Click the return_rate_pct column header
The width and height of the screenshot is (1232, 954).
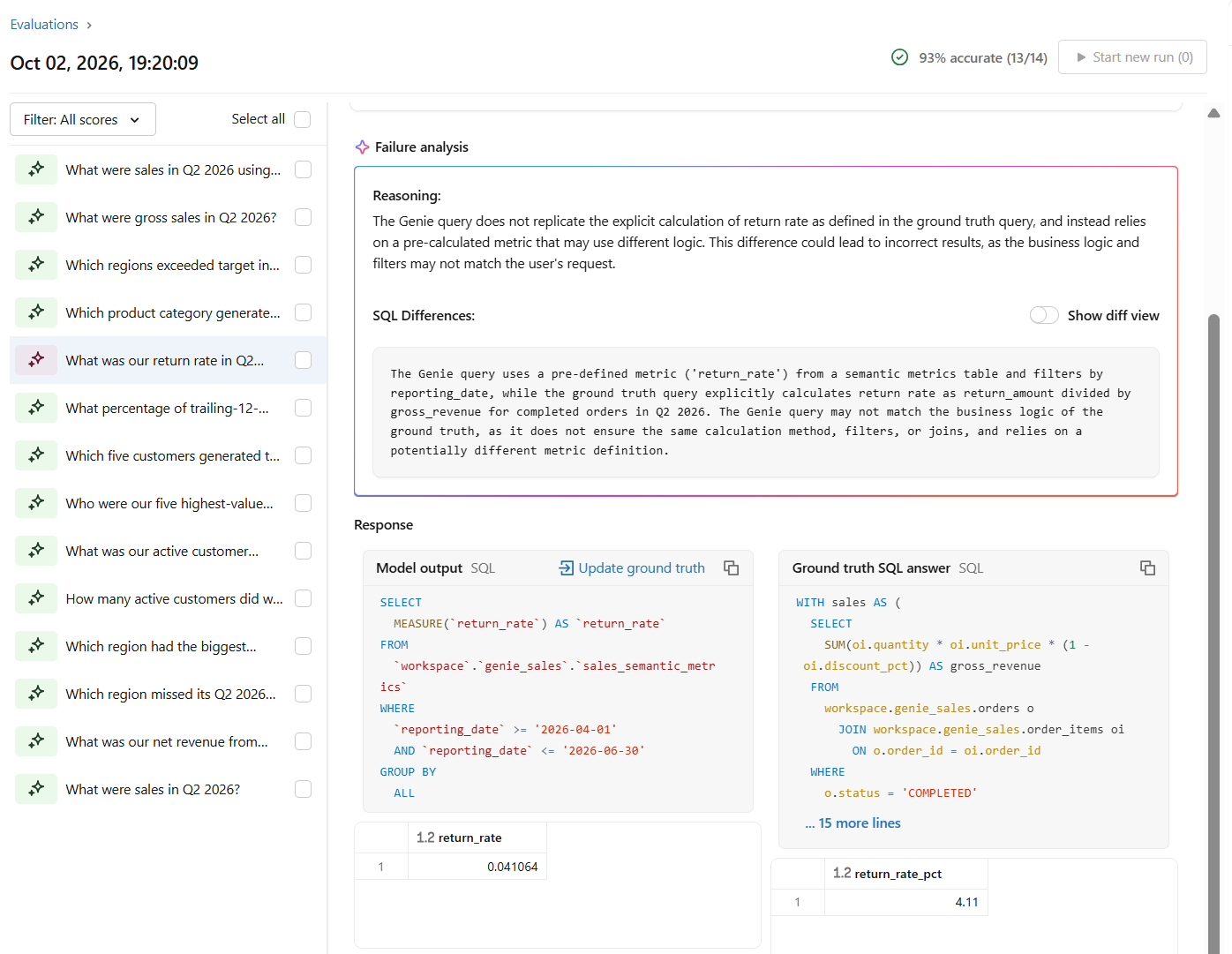[906, 874]
